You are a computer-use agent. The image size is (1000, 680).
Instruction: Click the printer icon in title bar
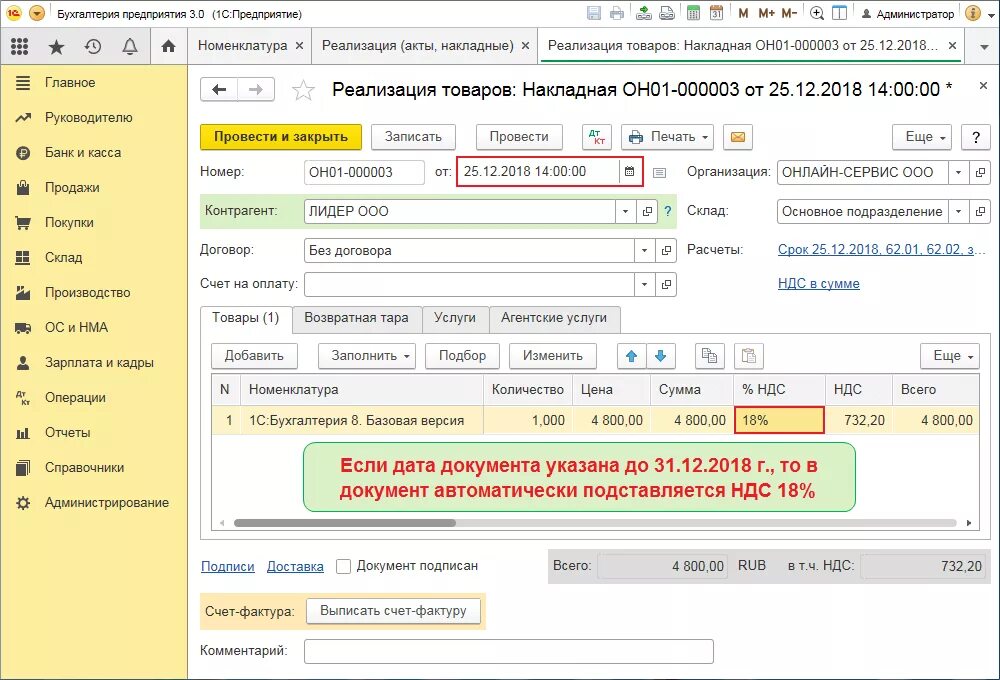tap(617, 13)
